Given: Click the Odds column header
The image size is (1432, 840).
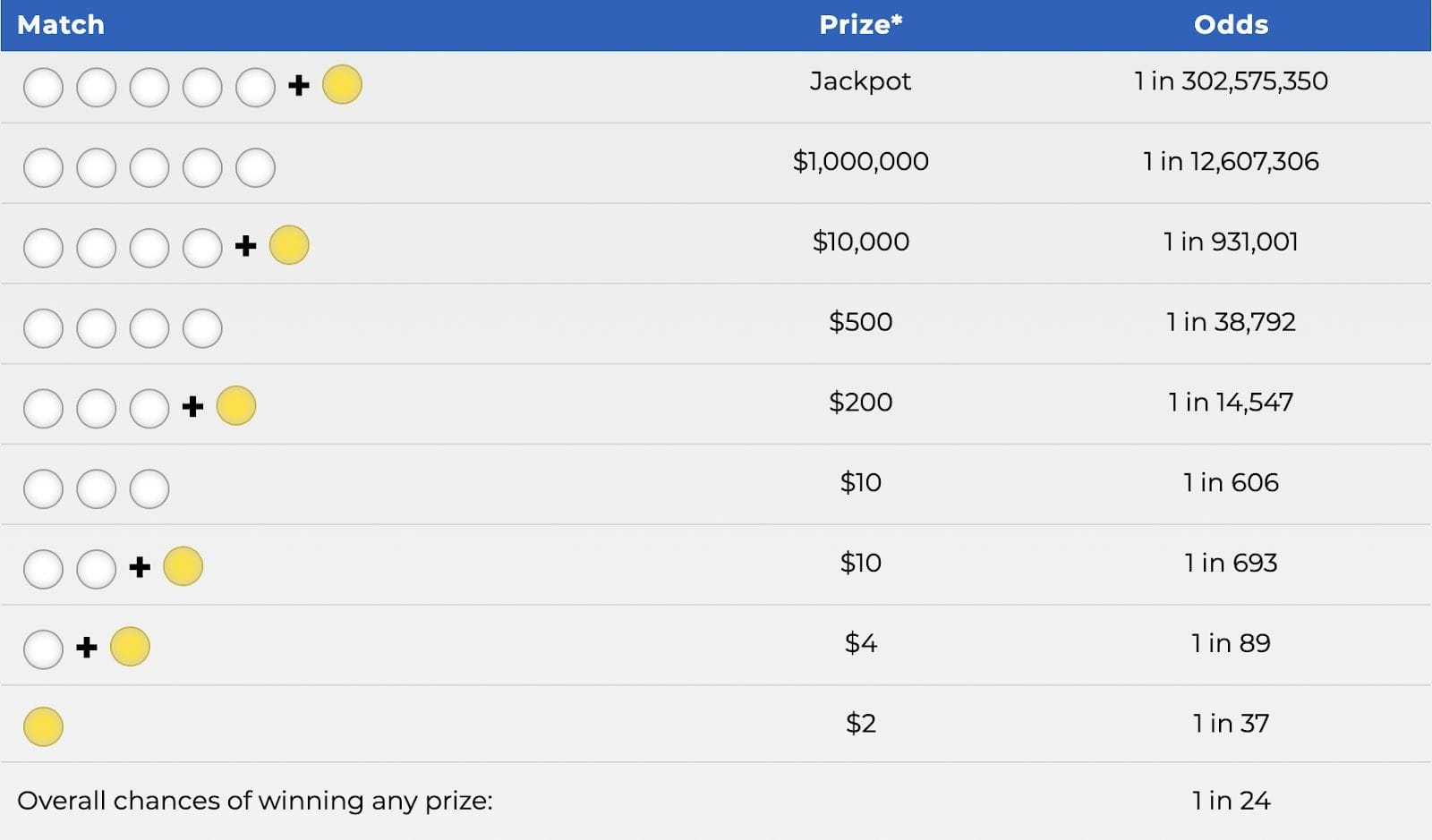Looking at the screenshot, I should (x=1231, y=25).
